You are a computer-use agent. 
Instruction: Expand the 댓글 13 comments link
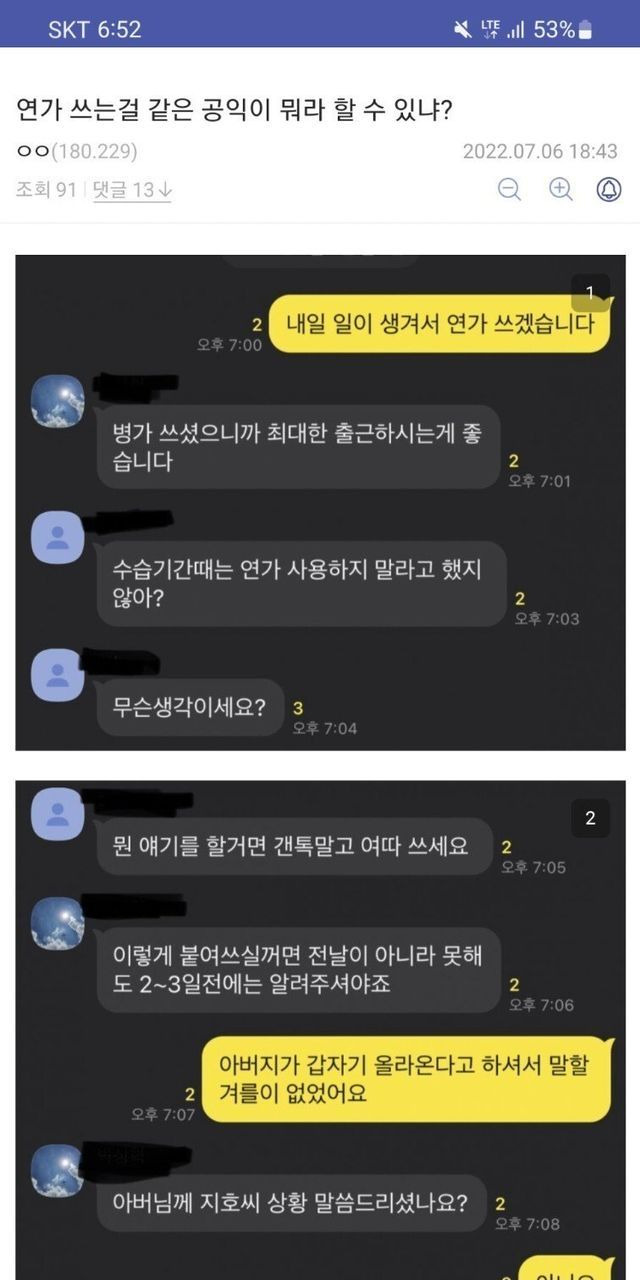pos(132,189)
